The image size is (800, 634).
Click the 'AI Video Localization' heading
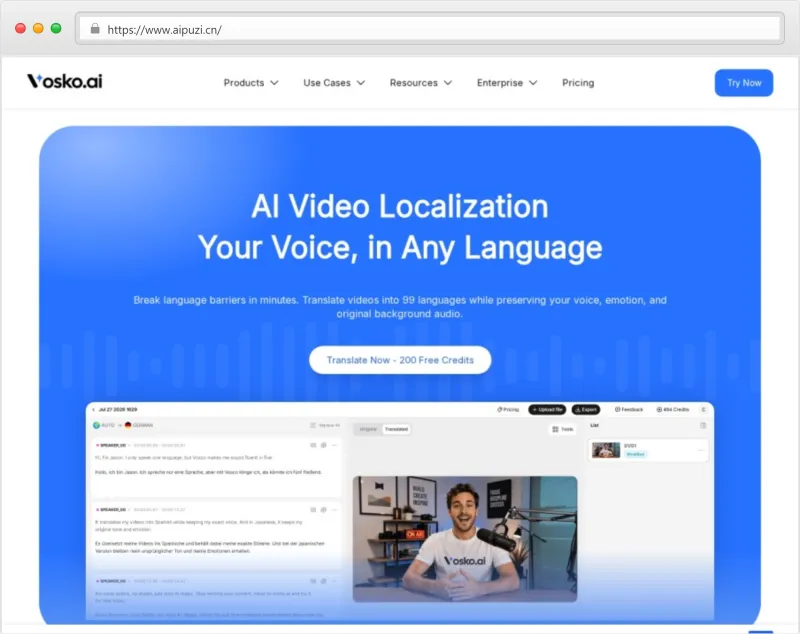(400, 206)
